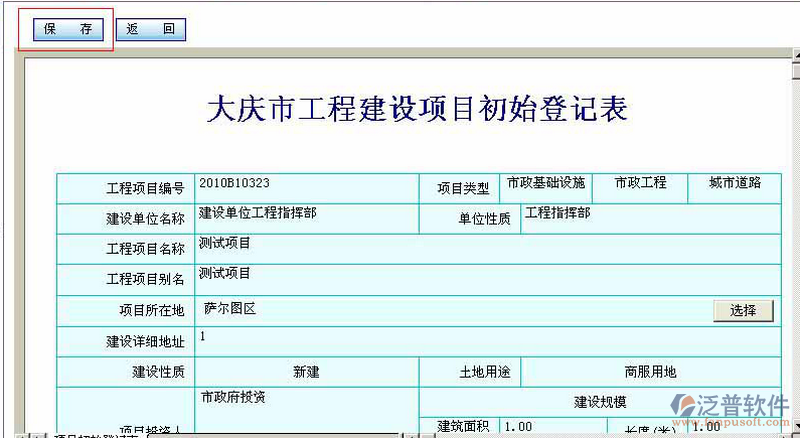The image size is (800, 438).
Task: Select the 城市道路 project type cell
Action: pos(735,187)
